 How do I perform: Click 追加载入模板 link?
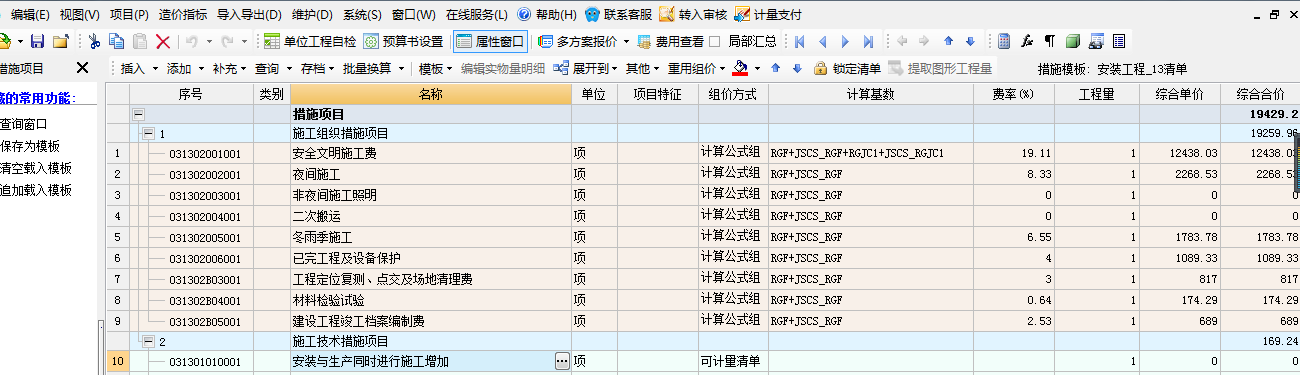(36, 190)
